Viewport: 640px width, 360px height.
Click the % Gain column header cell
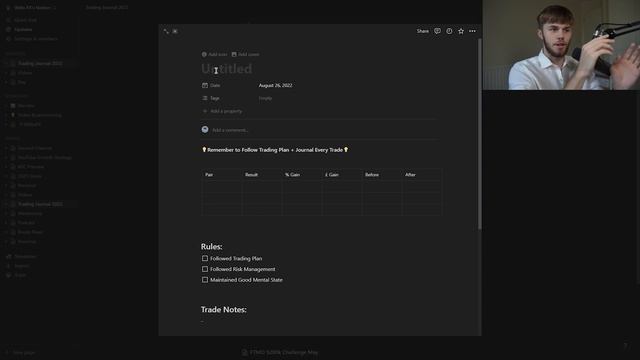(x=302, y=175)
